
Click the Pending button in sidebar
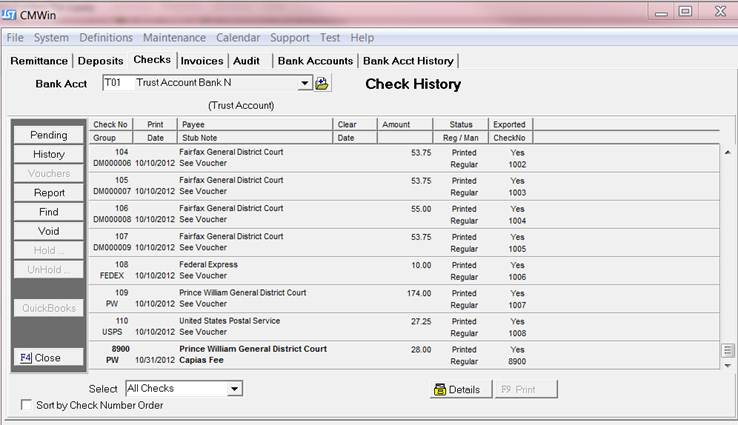48,135
